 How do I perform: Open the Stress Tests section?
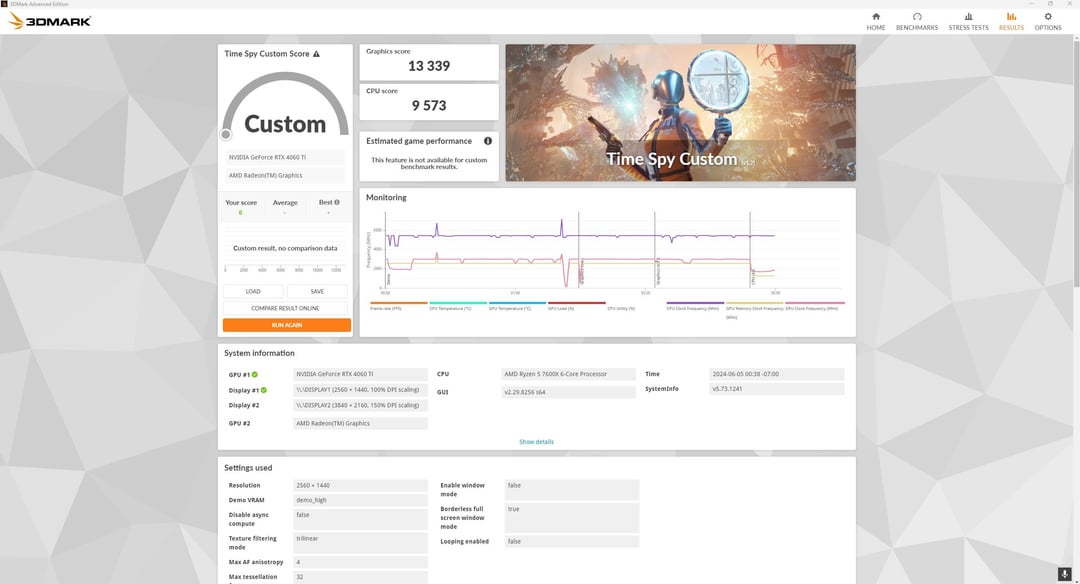968,21
